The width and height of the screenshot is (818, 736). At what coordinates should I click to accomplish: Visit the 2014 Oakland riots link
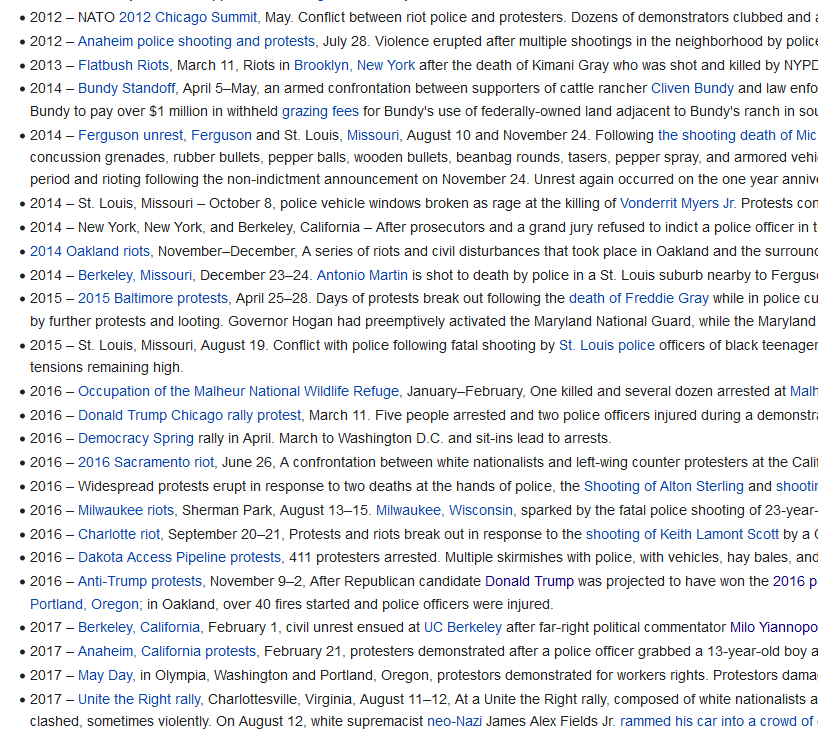90,251
